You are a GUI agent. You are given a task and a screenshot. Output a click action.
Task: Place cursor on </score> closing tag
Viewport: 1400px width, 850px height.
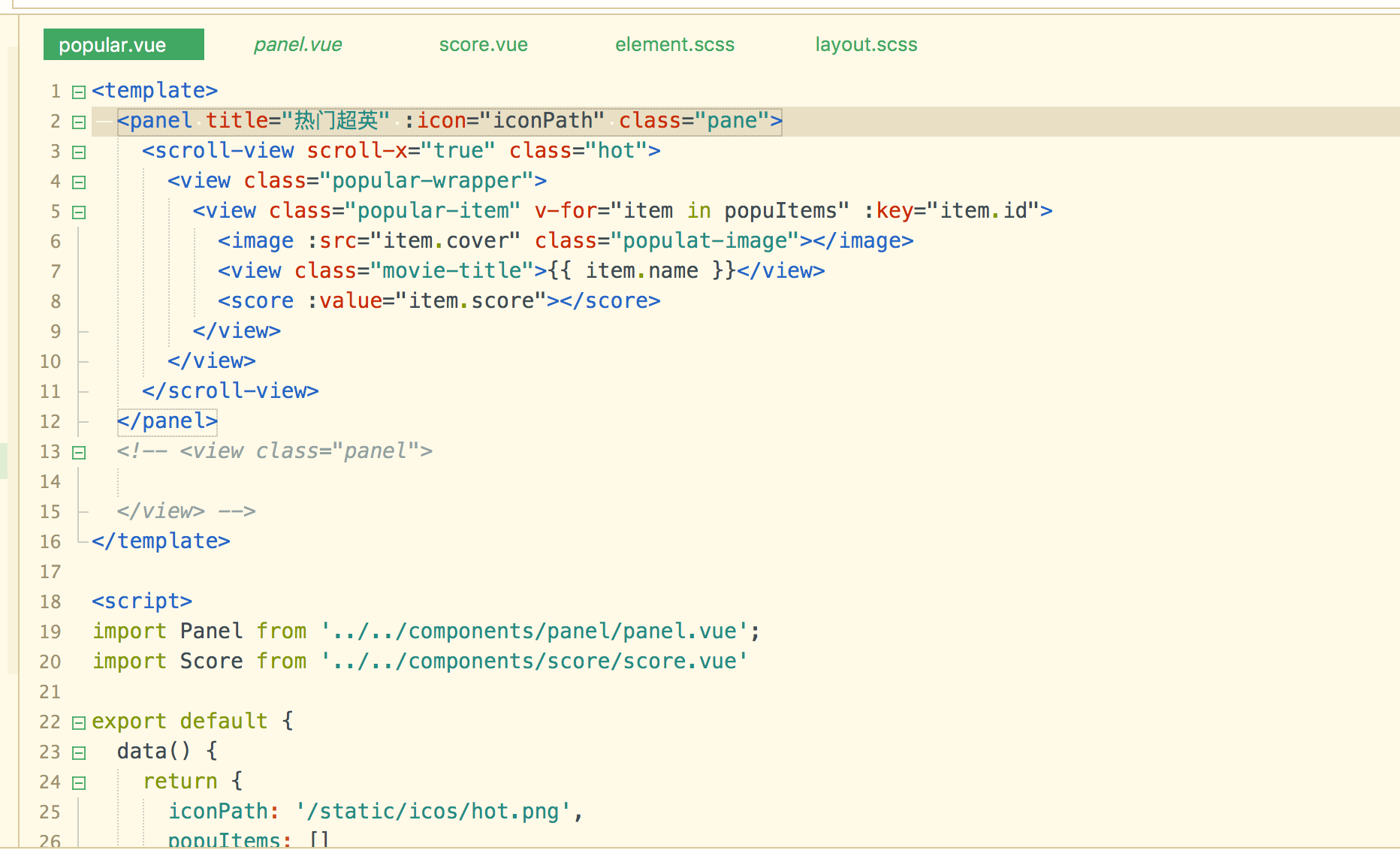[x=610, y=300]
